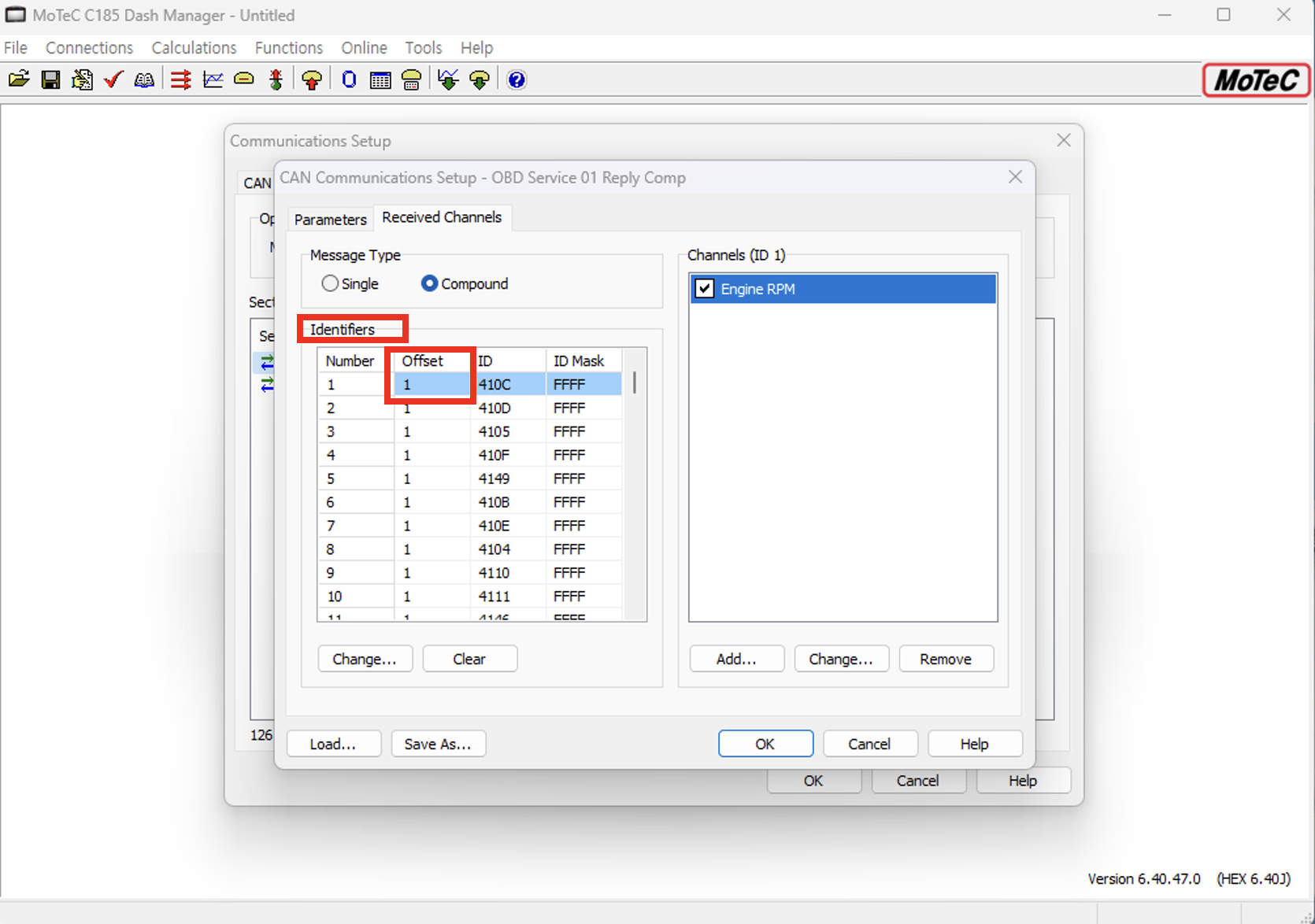This screenshot has width=1315, height=924.
Task: Click Cancel in CAN Communications Setup dialog
Action: coord(870,744)
